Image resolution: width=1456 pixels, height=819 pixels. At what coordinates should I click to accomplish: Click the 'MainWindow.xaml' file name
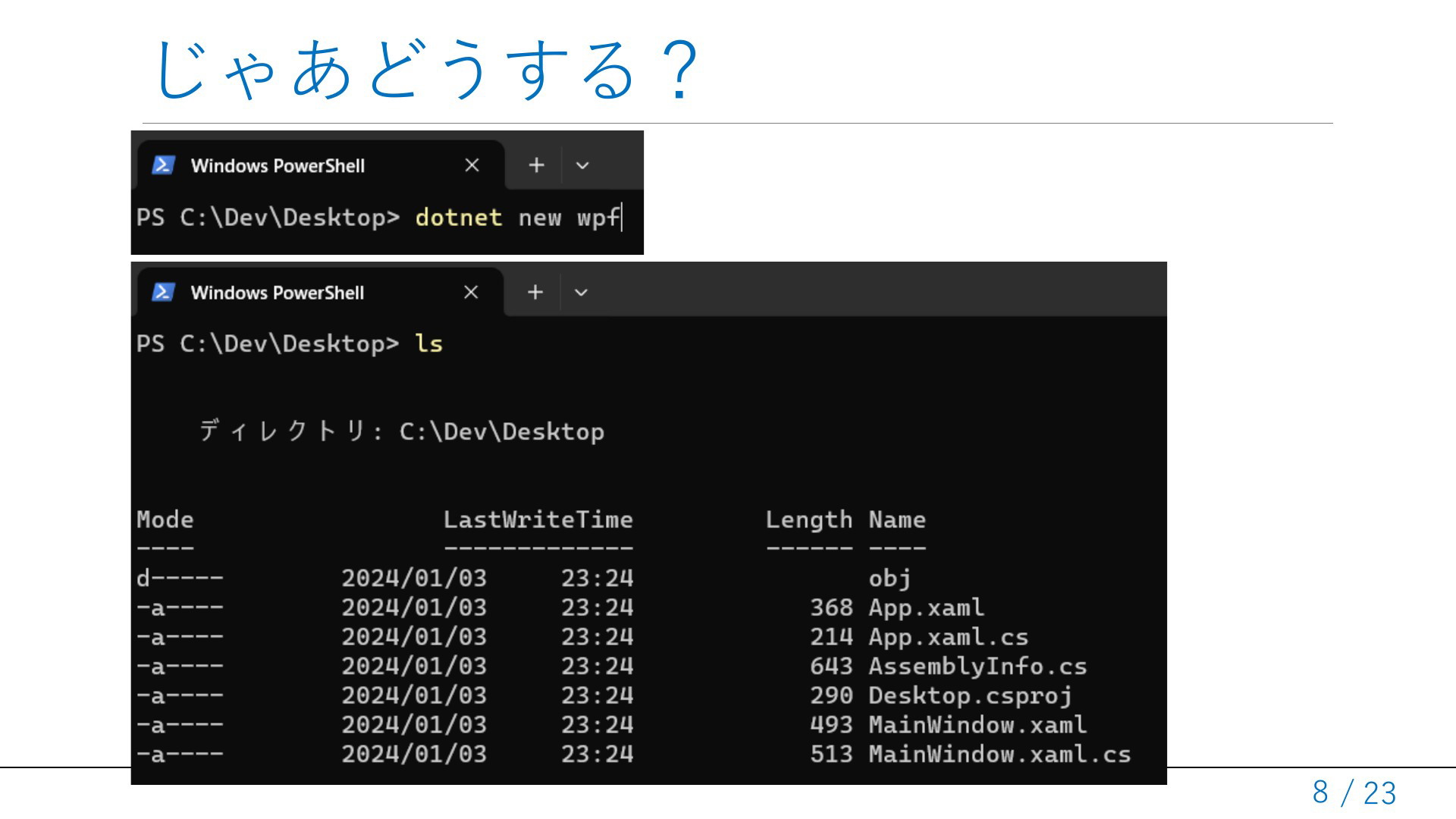pyautogui.click(x=977, y=725)
